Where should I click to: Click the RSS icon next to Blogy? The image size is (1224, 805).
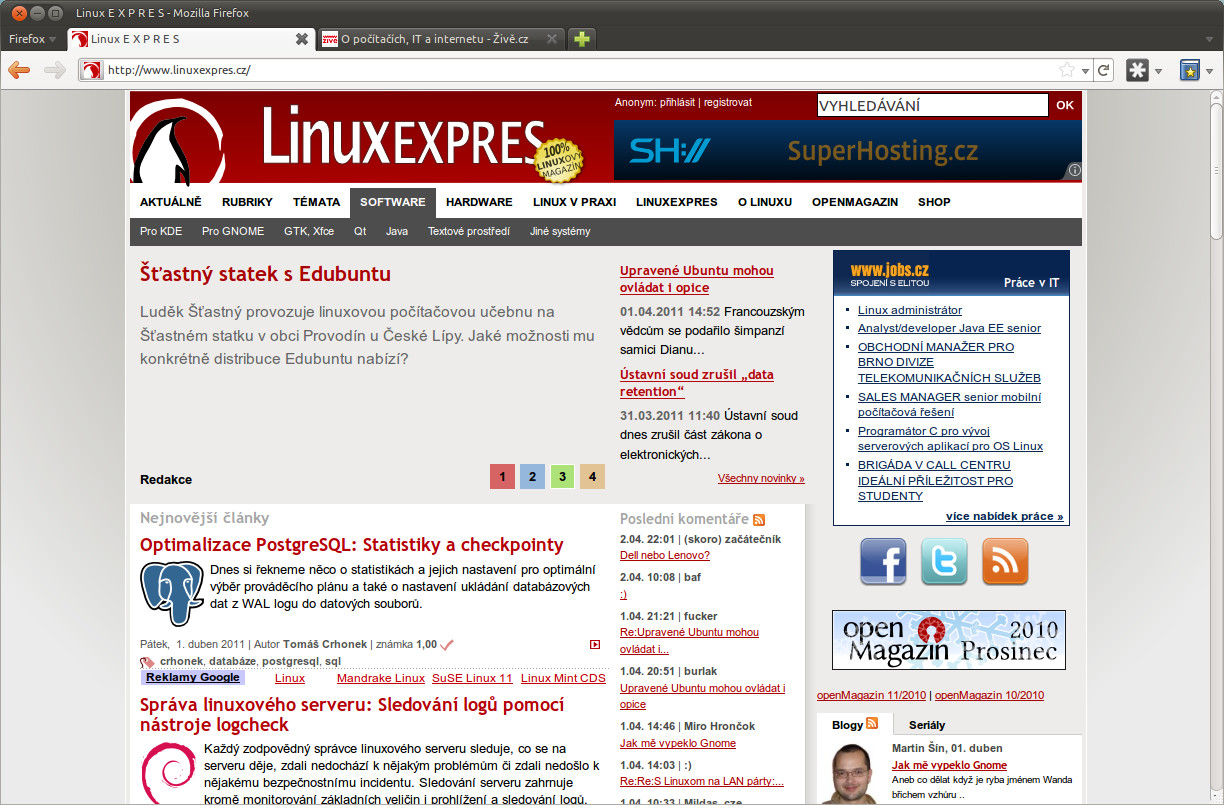(x=872, y=723)
